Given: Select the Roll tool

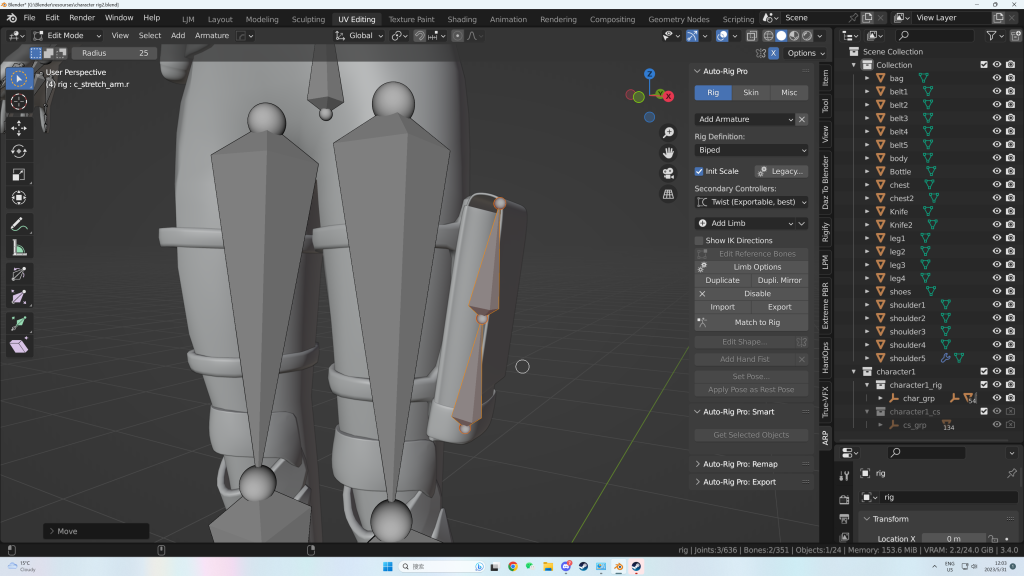Looking at the screenshot, I should point(19,274).
